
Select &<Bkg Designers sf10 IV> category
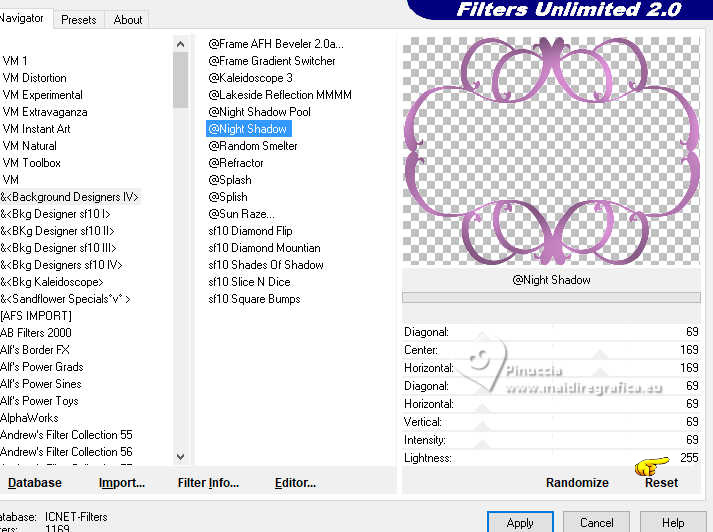point(61,265)
